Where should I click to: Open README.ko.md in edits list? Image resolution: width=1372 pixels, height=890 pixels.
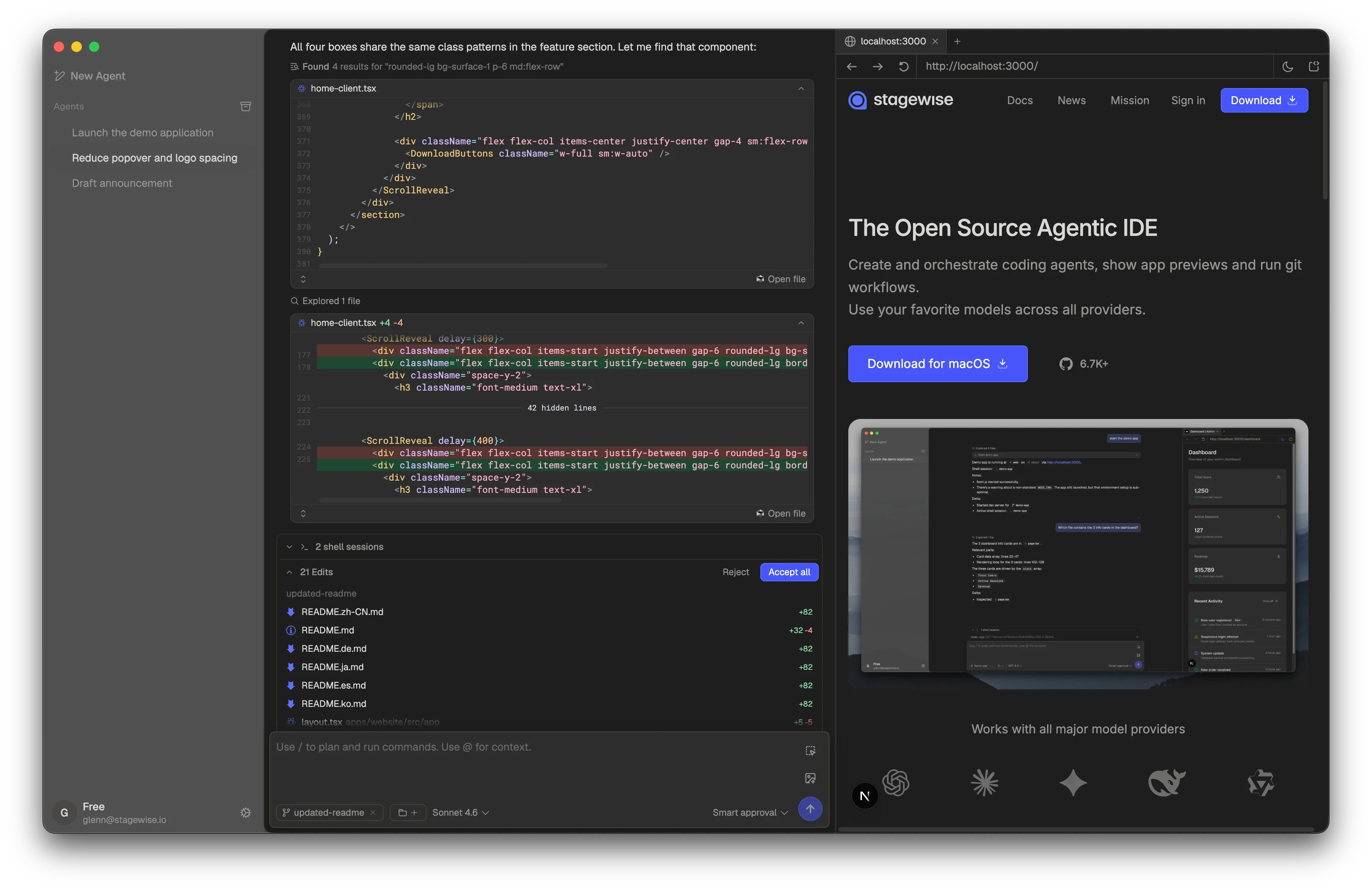click(x=549, y=704)
